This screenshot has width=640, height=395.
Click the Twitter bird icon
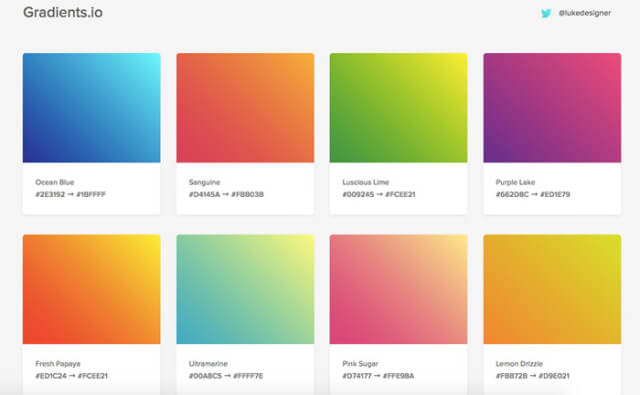(546, 13)
